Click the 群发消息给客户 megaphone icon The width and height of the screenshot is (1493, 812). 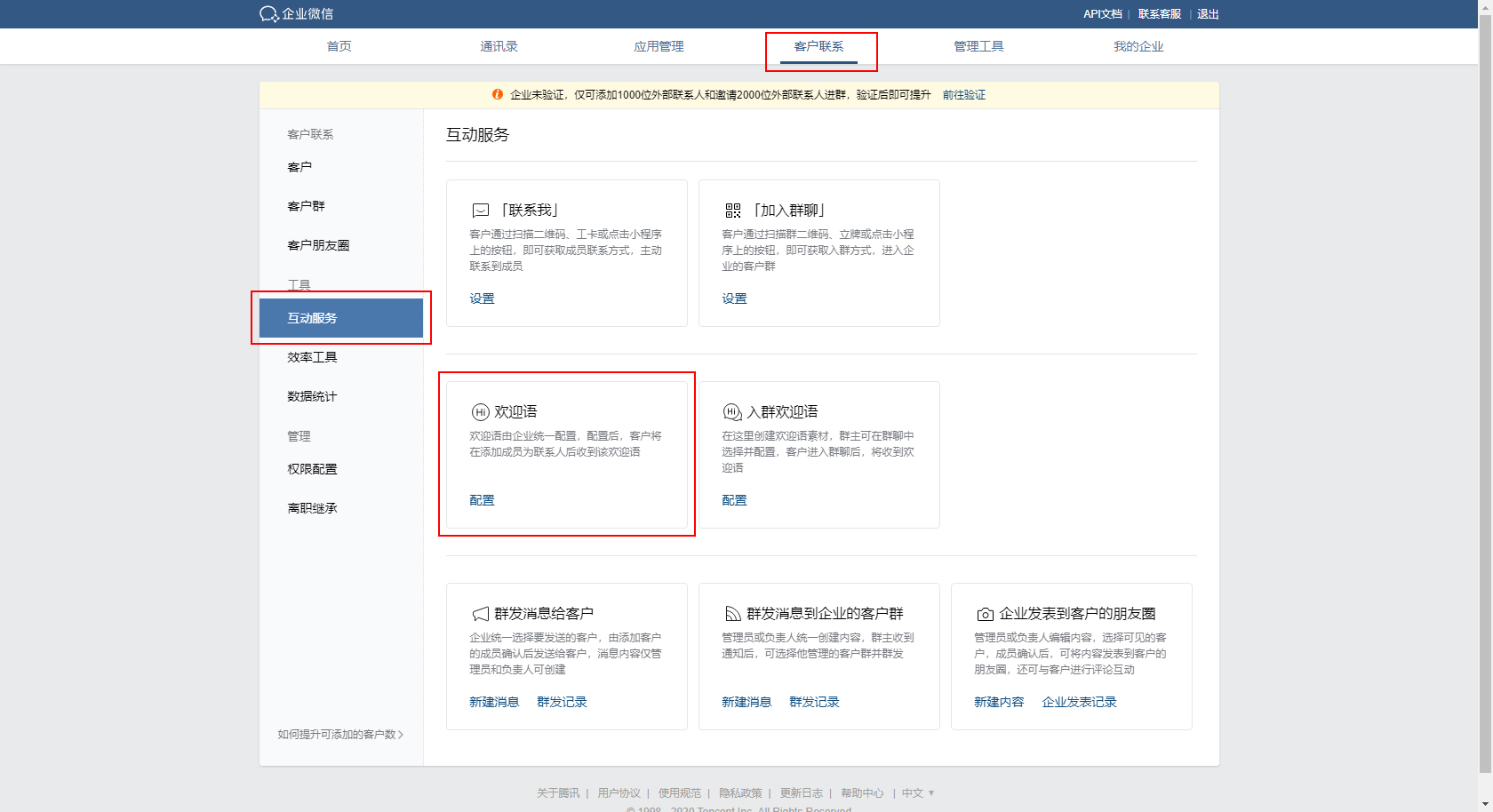[x=481, y=614]
